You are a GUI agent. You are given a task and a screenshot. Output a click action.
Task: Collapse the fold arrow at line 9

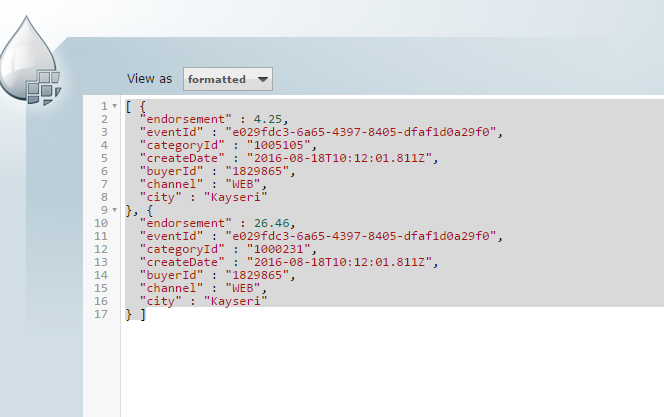click(114, 210)
